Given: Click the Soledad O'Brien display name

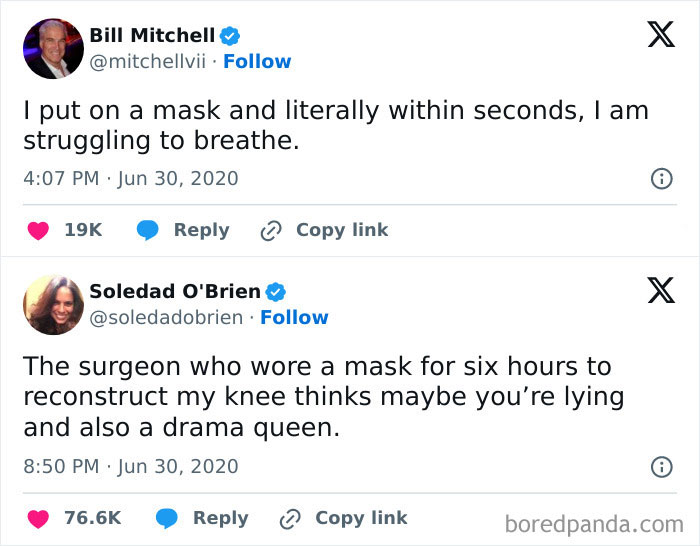Looking at the screenshot, I should click(175, 292).
